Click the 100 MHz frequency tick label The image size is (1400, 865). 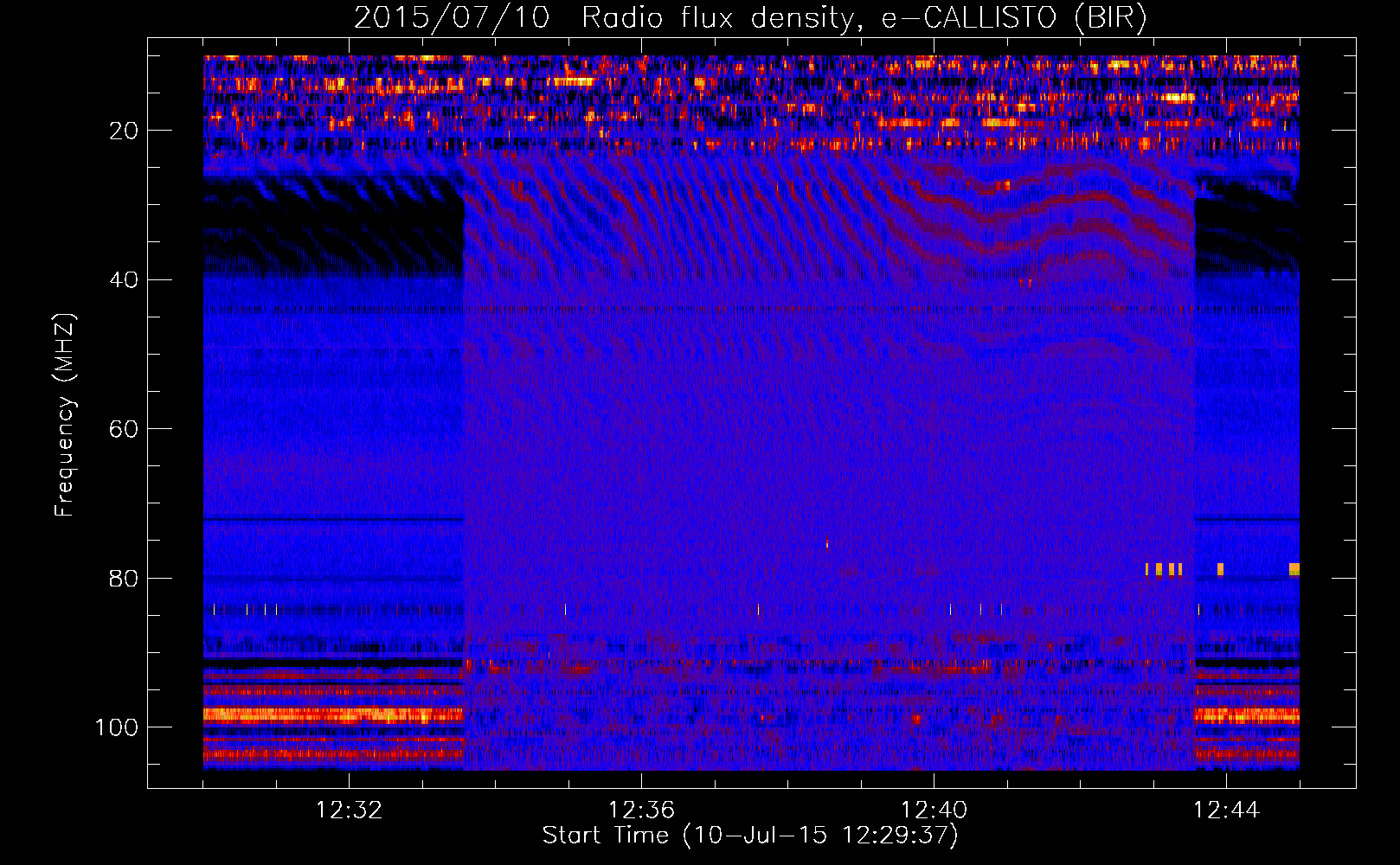tap(117, 727)
